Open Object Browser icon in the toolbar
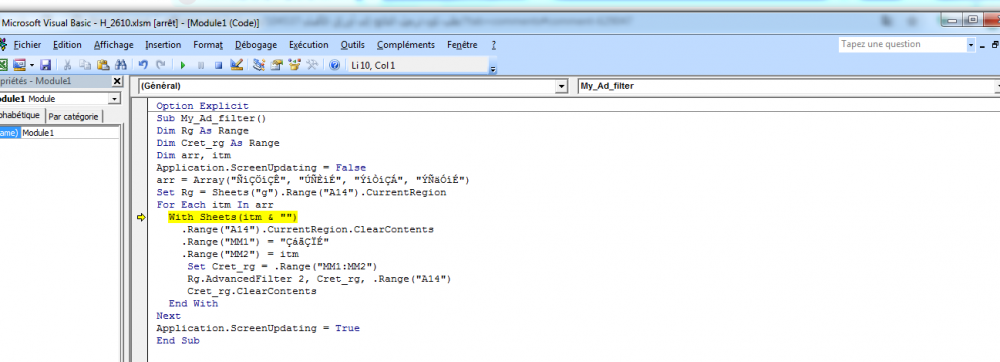The image size is (1000, 362). tap(294, 65)
